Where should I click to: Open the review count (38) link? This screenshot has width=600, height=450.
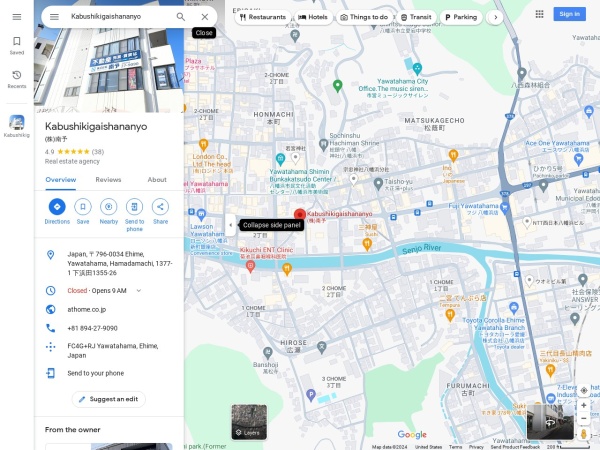tap(98, 152)
